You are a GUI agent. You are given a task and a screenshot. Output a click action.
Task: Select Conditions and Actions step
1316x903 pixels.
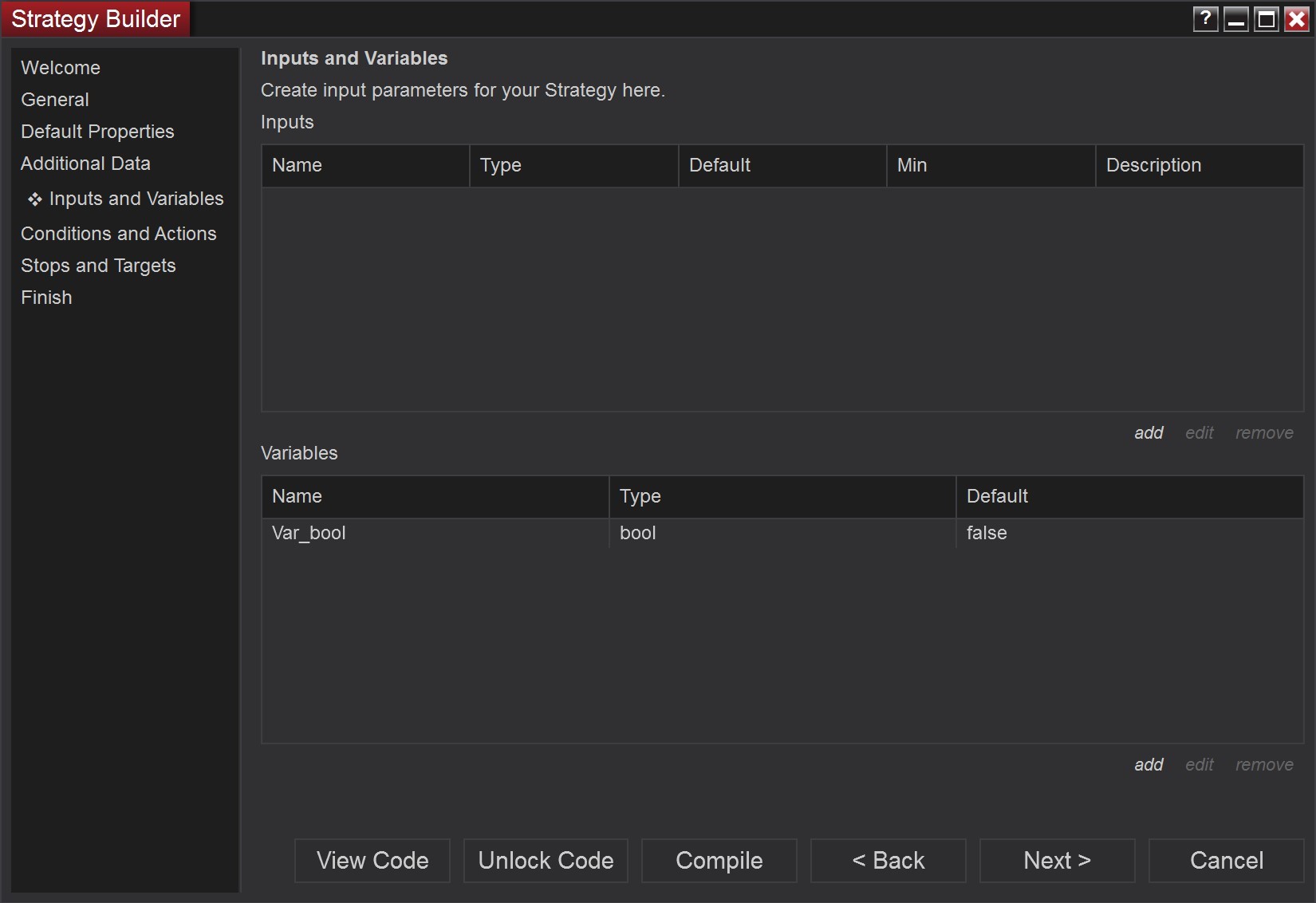pos(119,234)
